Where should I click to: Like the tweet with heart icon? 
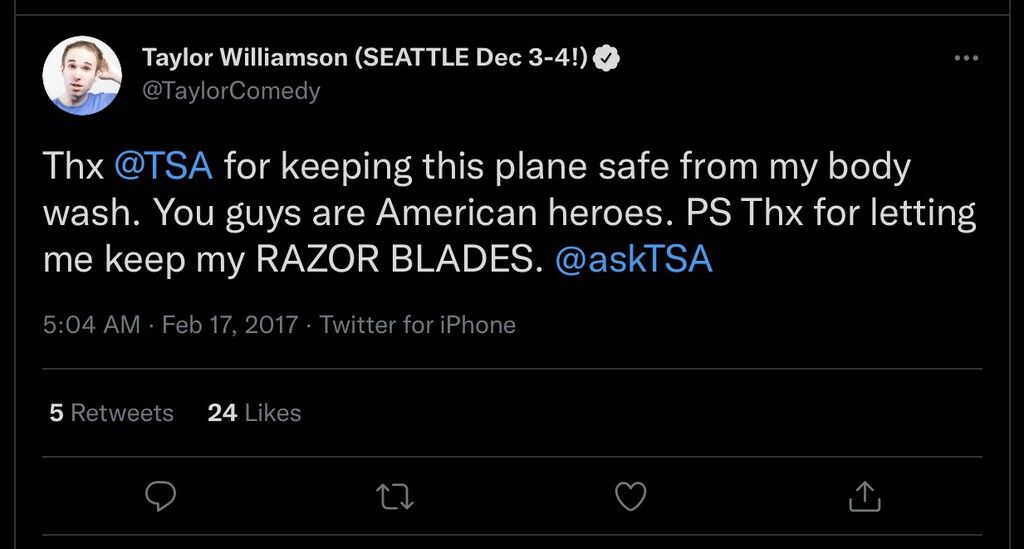click(631, 497)
